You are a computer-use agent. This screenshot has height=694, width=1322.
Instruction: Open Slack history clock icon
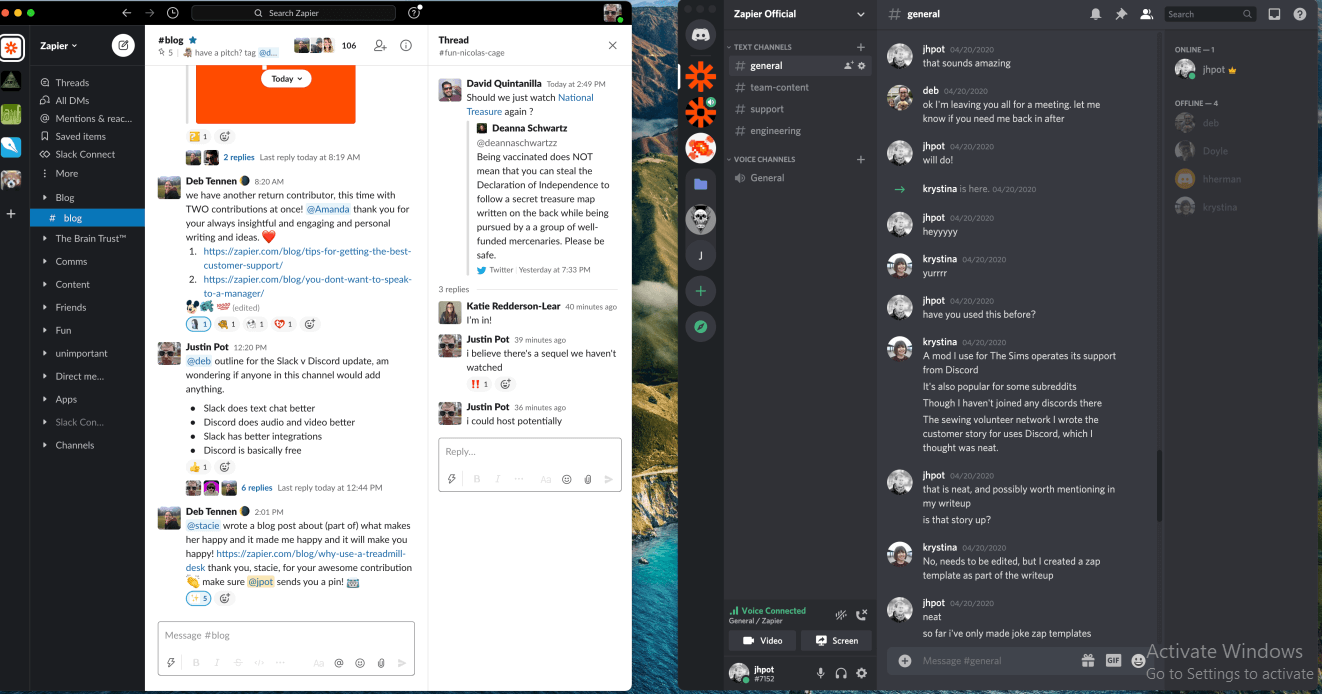click(x=173, y=13)
